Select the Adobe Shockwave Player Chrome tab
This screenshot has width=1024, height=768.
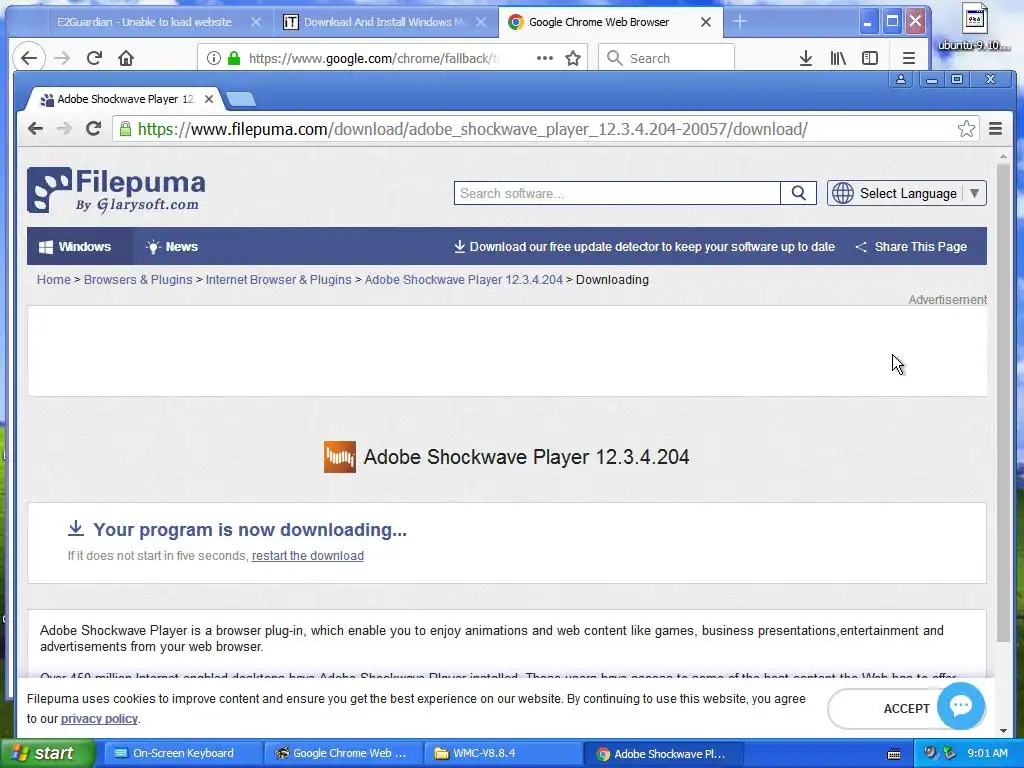[124, 99]
